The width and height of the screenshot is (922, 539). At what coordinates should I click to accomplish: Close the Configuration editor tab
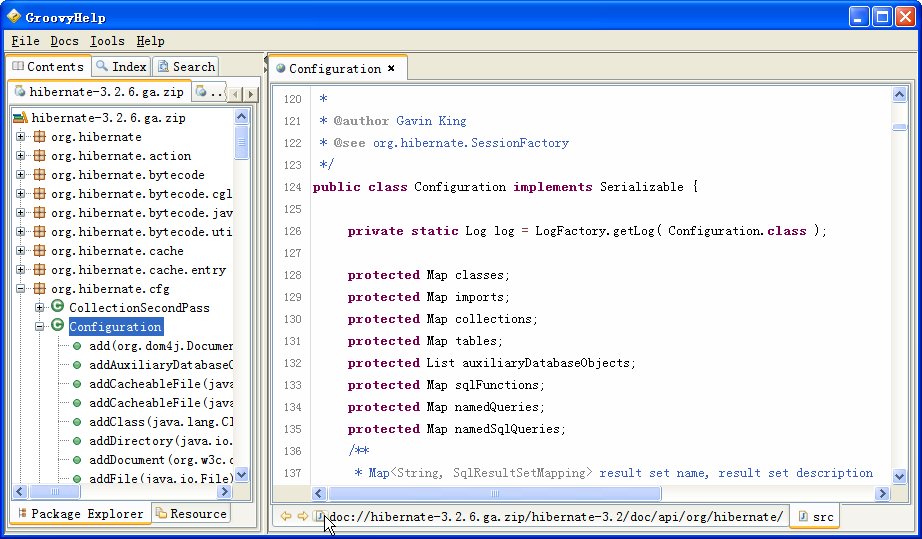click(x=391, y=69)
